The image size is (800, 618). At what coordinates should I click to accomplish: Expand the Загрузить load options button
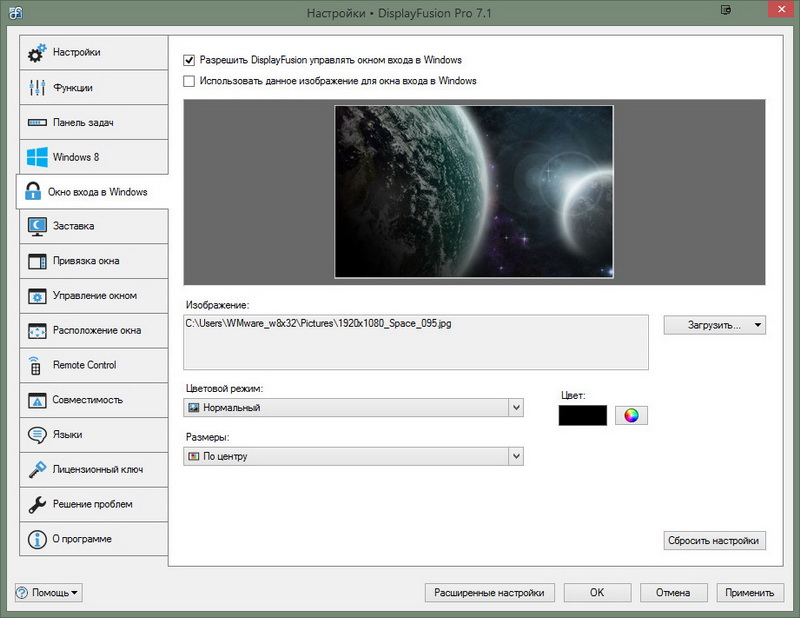(x=714, y=325)
